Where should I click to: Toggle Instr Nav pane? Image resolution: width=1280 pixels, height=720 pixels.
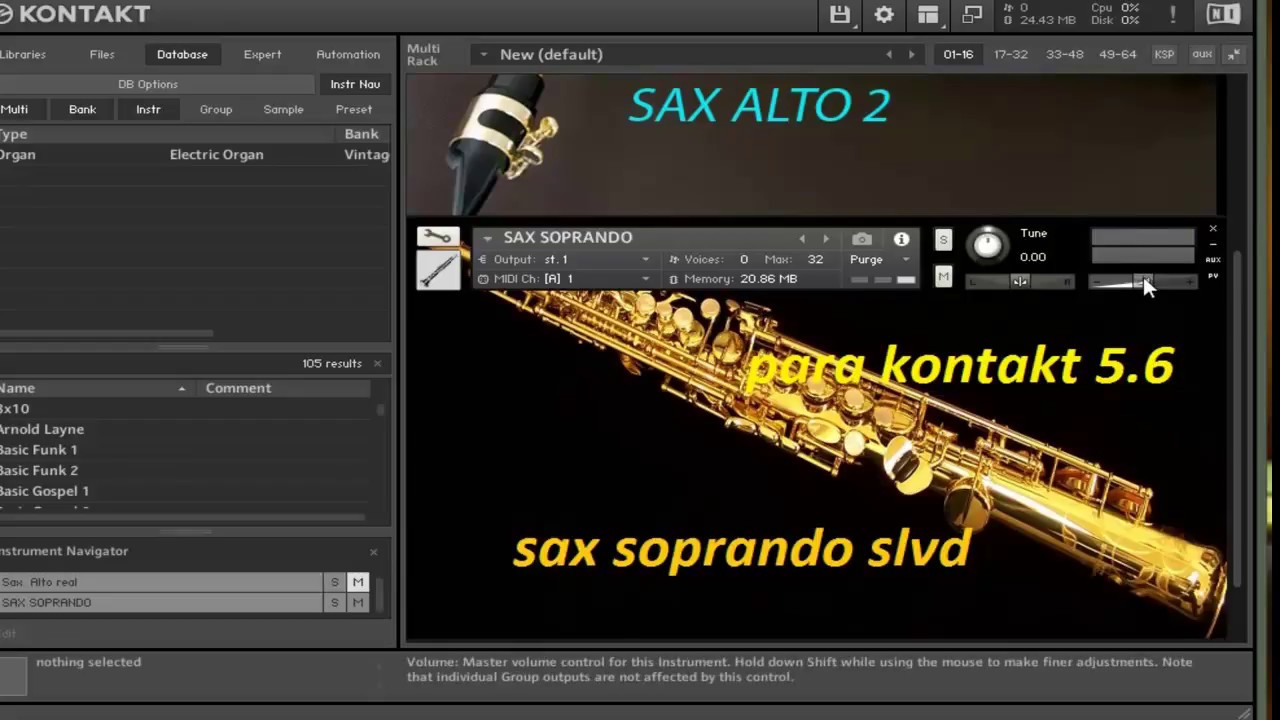click(355, 84)
